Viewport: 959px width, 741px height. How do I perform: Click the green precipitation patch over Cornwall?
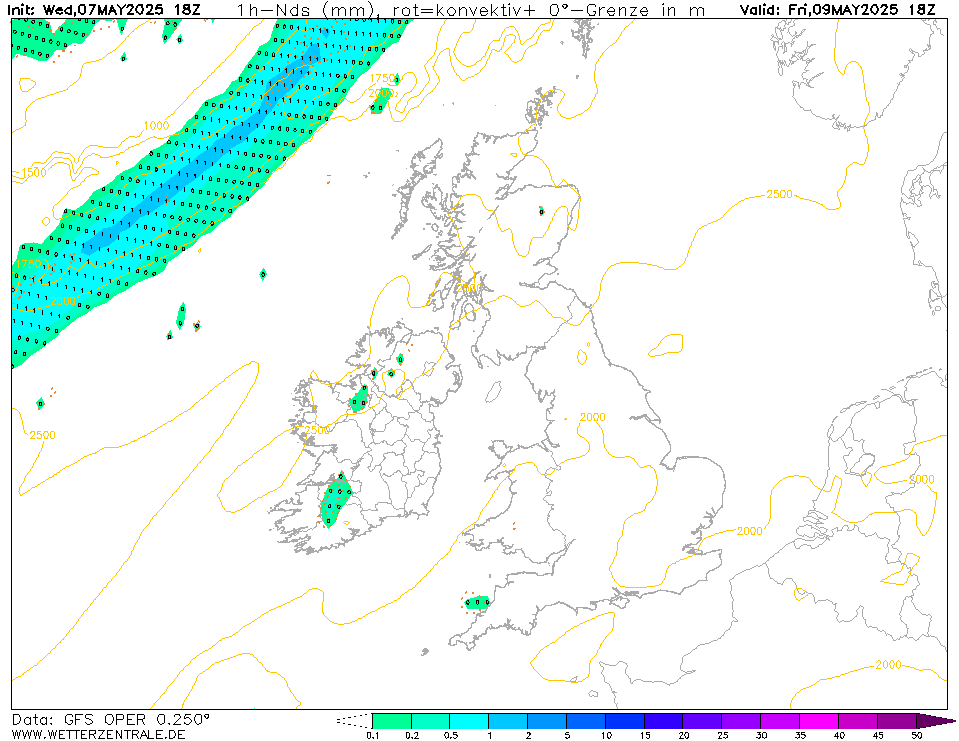pyautogui.click(x=477, y=603)
